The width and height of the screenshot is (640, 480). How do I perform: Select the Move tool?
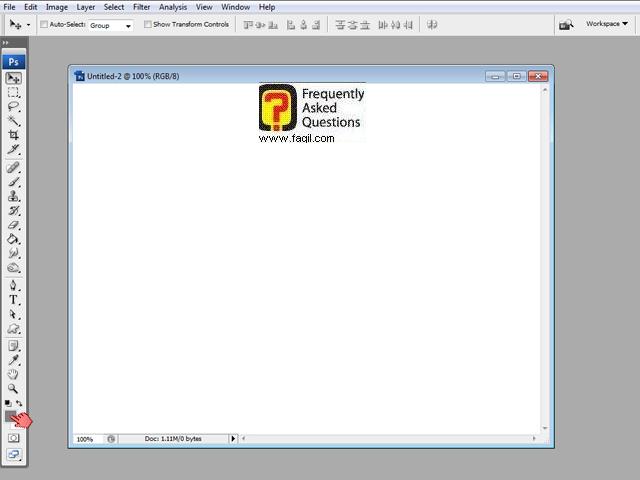coord(14,78)
